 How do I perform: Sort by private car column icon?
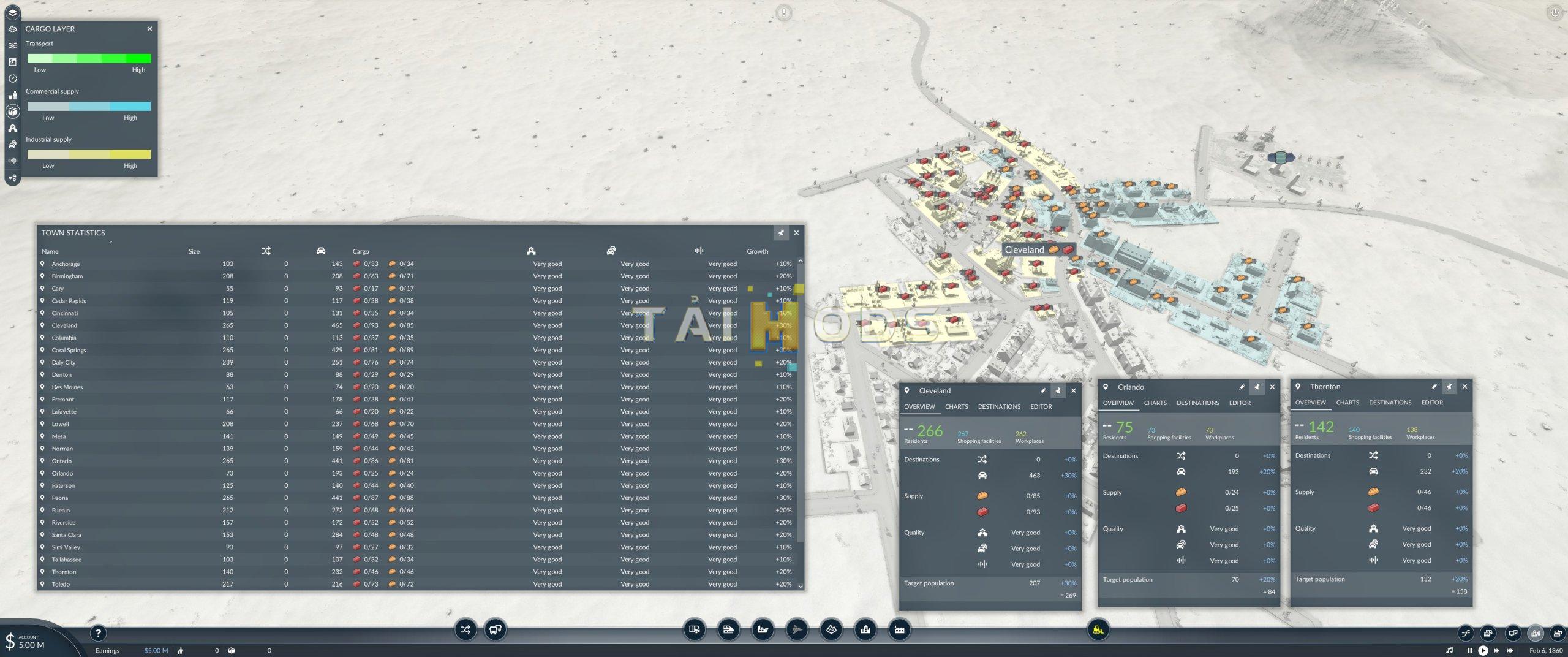click(321, 251)
